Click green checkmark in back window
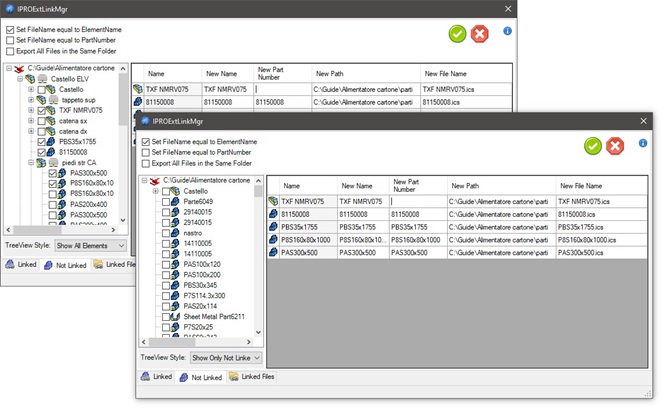The height and width of the screenshot is (408, 664). [457, 34]
